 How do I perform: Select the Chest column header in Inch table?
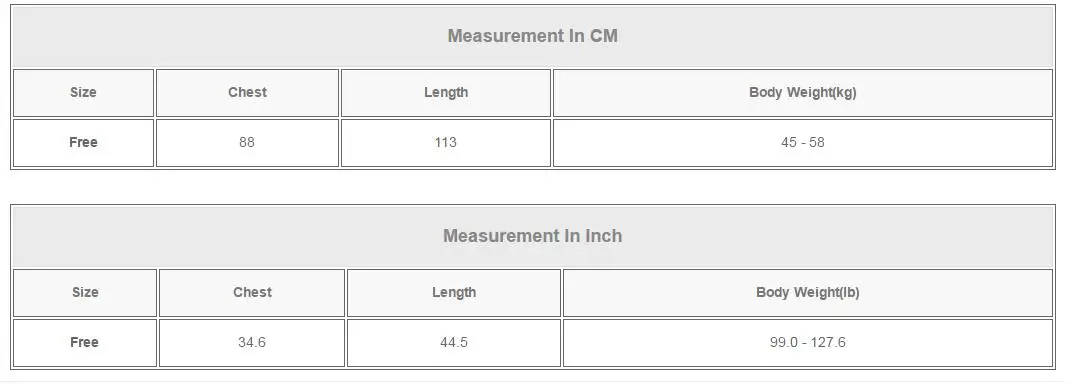[252, 292]
